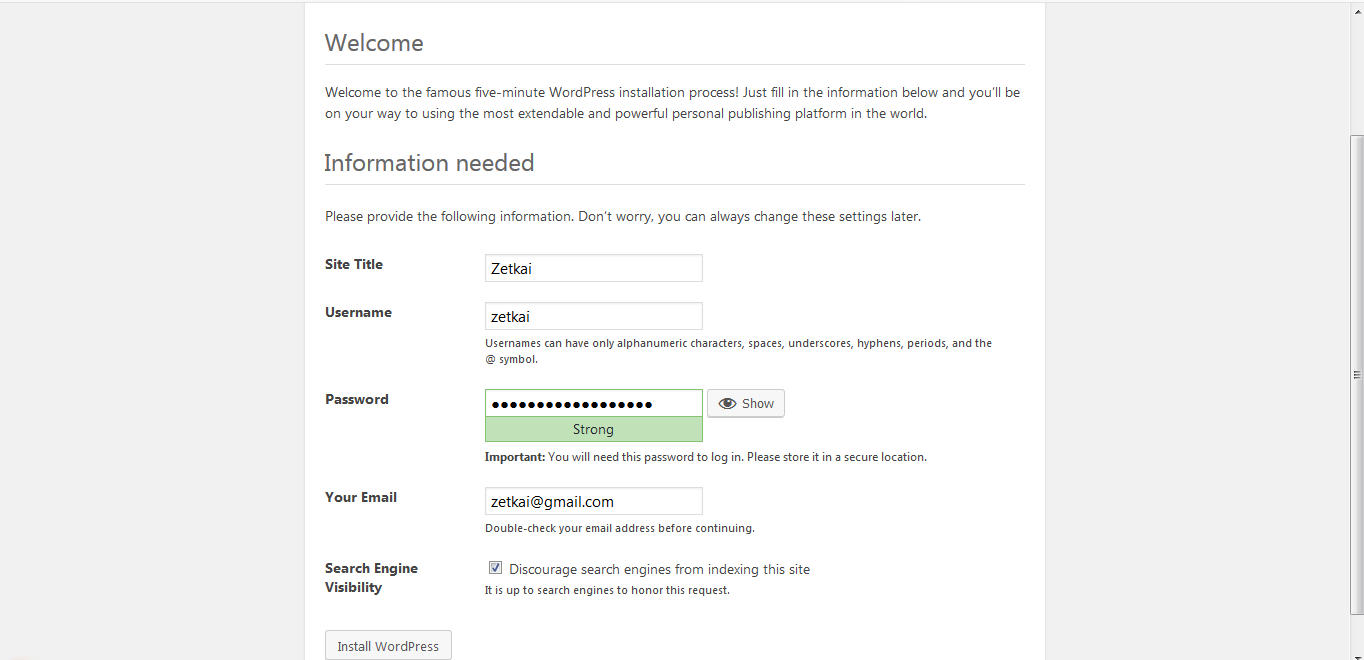Click the 'Usernames can have only alphanumeric' hint

coord(739,351)
